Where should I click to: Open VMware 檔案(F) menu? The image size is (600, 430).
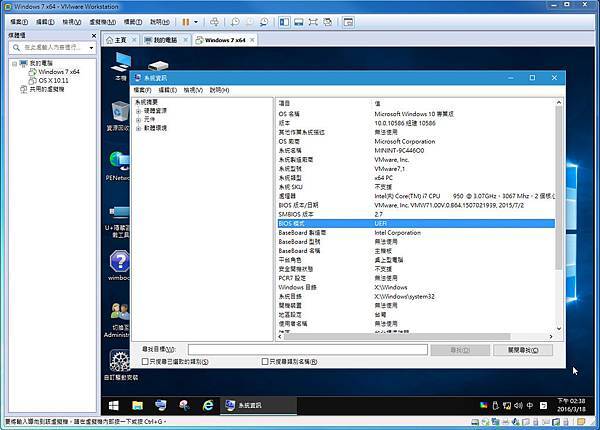click(19, 22)
